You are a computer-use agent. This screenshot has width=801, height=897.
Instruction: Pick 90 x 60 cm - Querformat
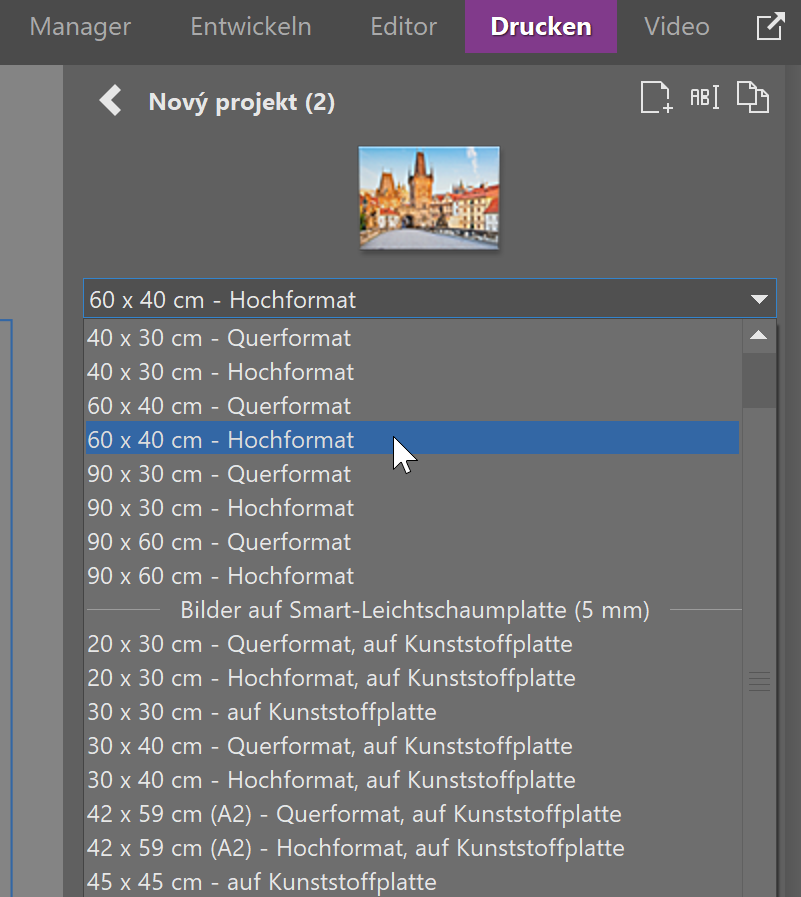219,542
